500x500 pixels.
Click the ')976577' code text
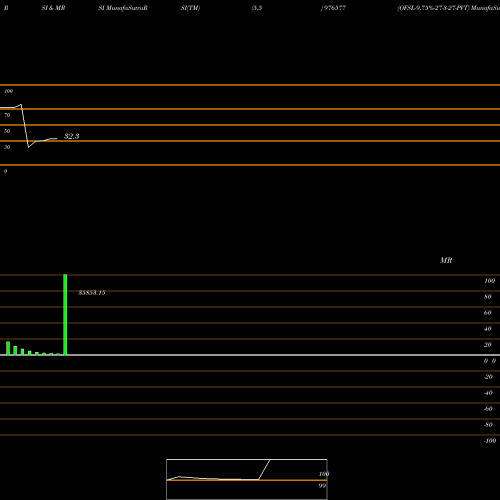(333, 8)
